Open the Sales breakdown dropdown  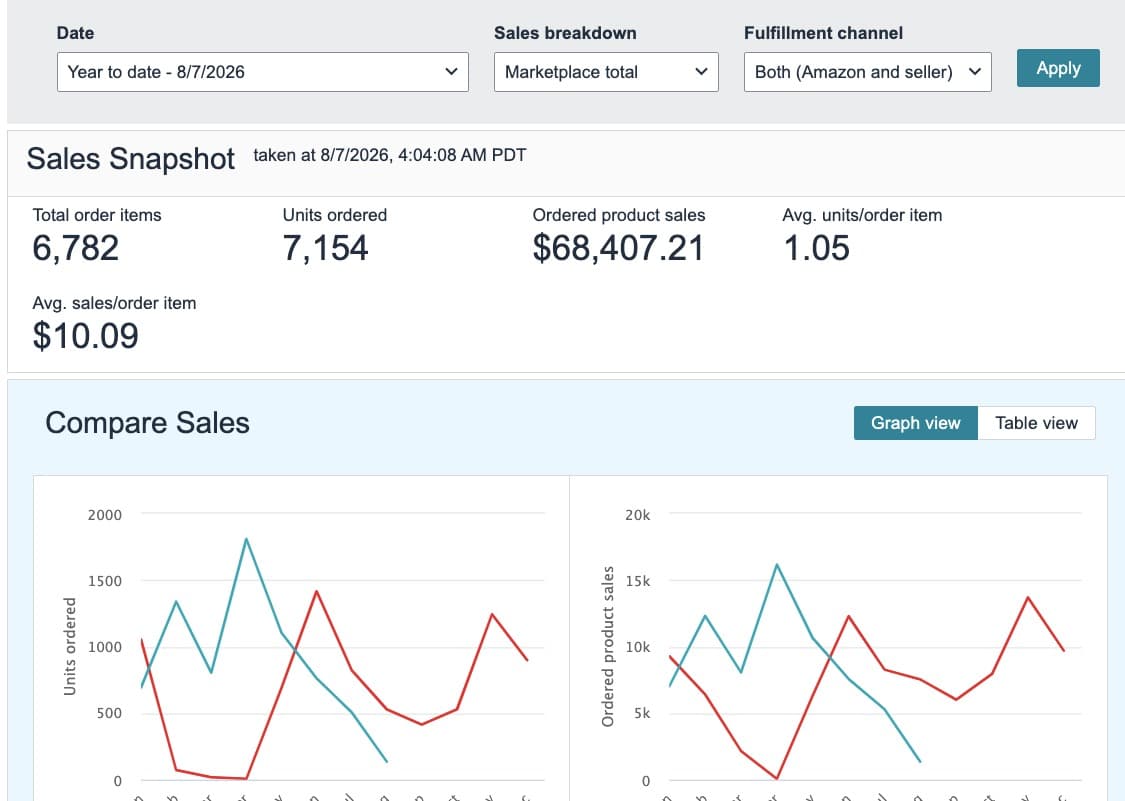[606, 72]
